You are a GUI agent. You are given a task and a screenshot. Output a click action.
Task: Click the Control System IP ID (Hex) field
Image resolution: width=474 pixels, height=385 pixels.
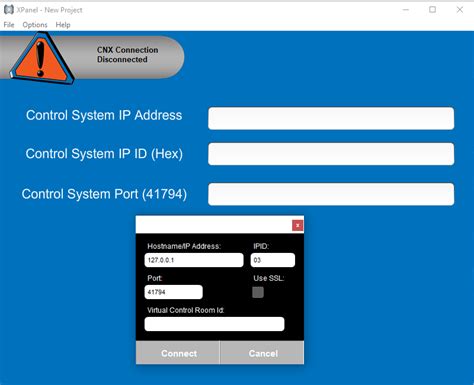pos(331,154)
